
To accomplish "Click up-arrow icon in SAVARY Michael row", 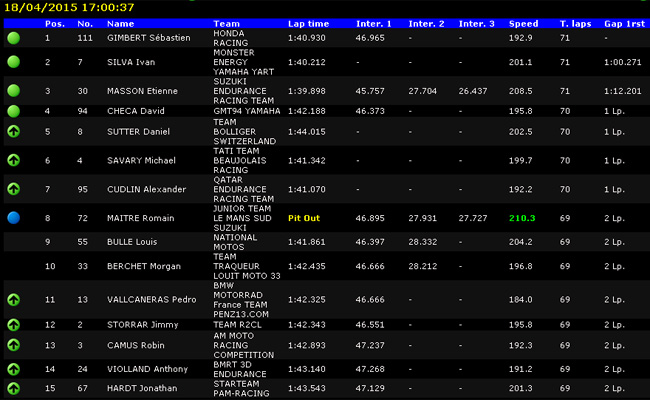I will (x=14, y=160).
